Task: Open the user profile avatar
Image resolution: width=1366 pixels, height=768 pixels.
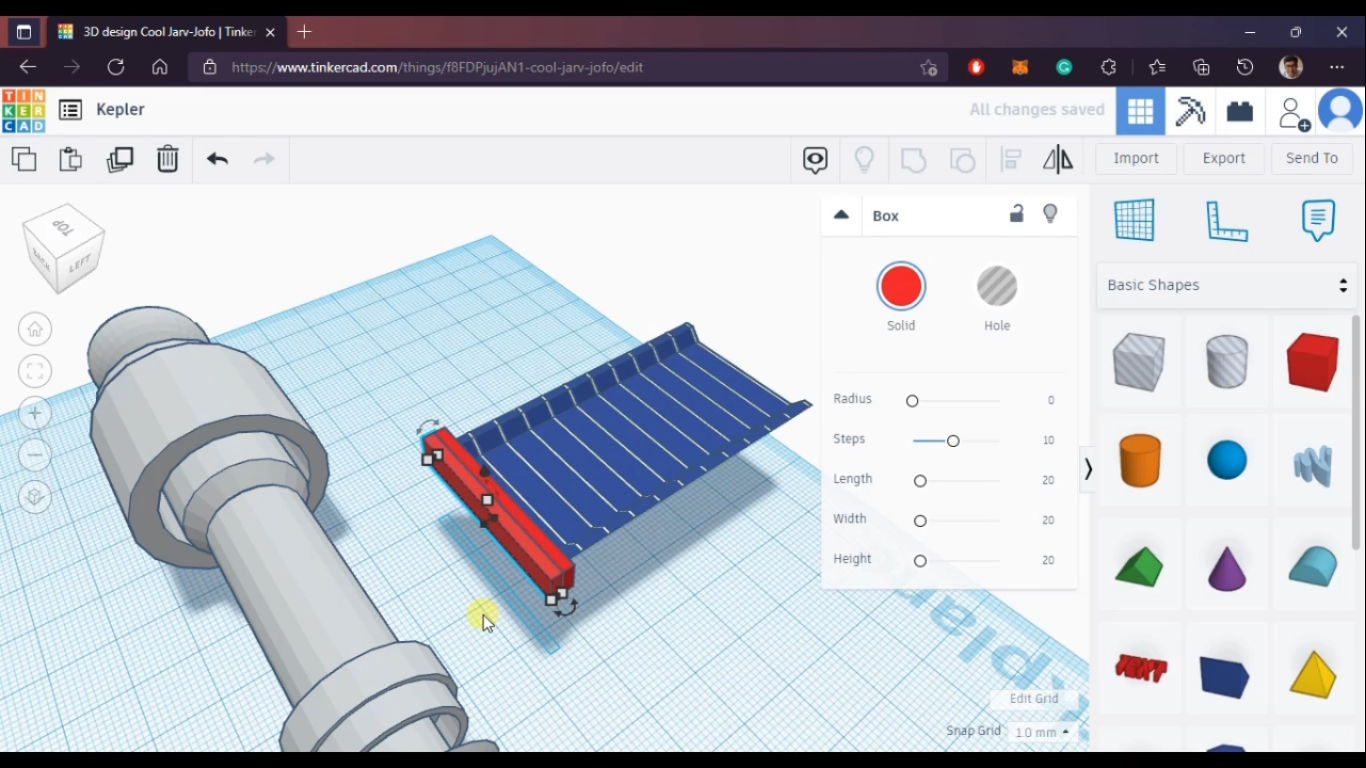Action: tap(1341, 111)
